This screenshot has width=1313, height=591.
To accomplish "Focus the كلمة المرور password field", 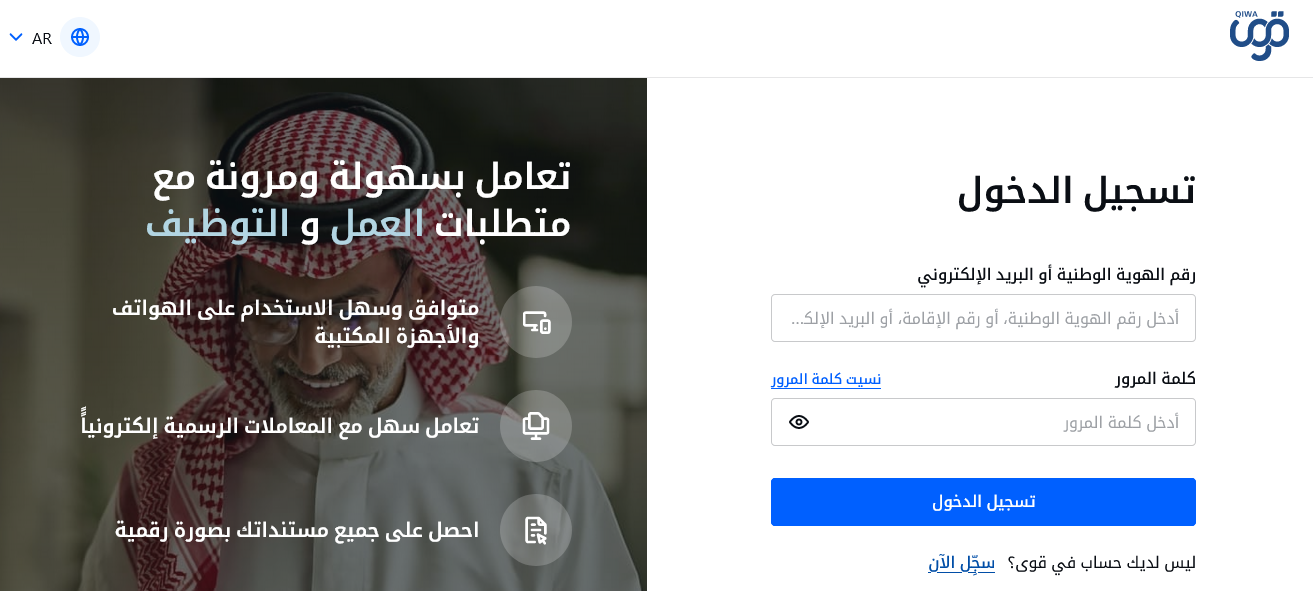I will [1000, 422].
